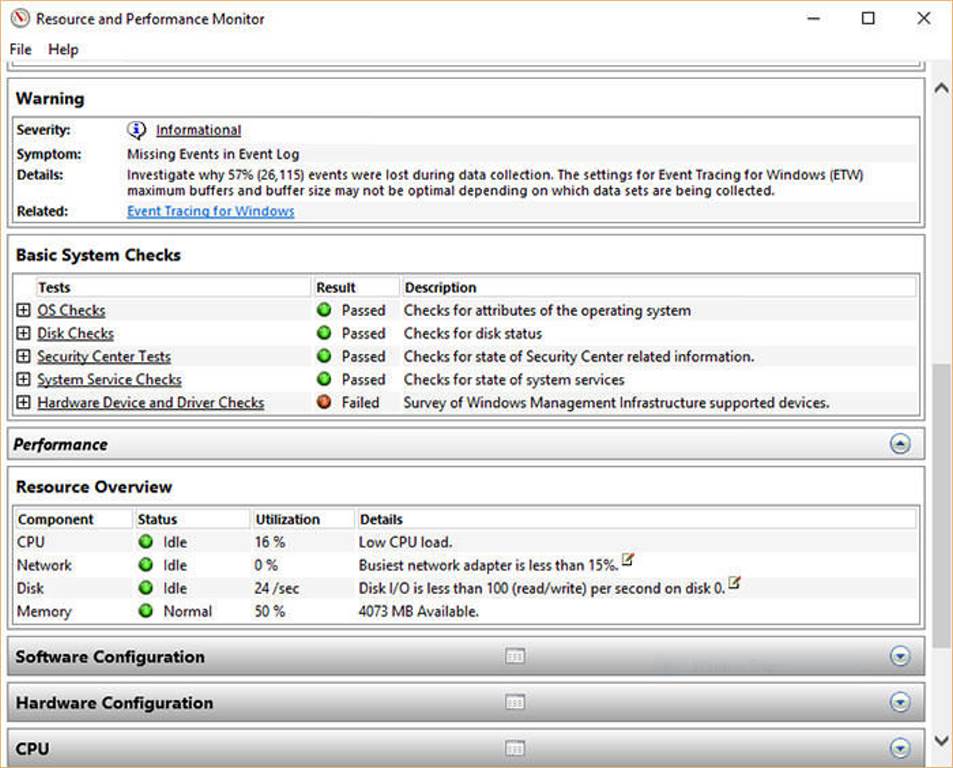953x768 pixels.
Task: Open the Event Tracing for Windows link
Action: 210,211
